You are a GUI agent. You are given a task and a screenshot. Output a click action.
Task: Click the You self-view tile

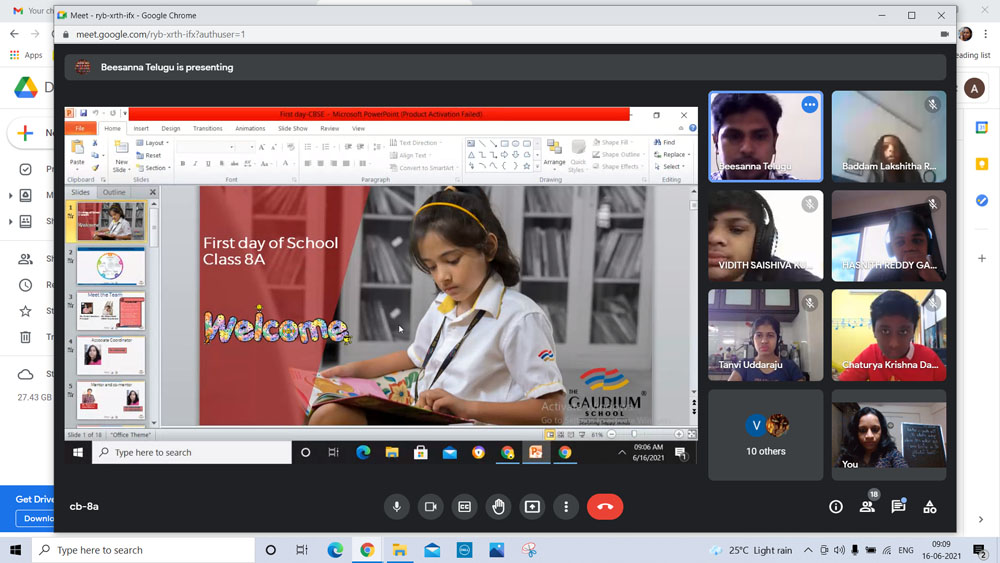(889, 435)
